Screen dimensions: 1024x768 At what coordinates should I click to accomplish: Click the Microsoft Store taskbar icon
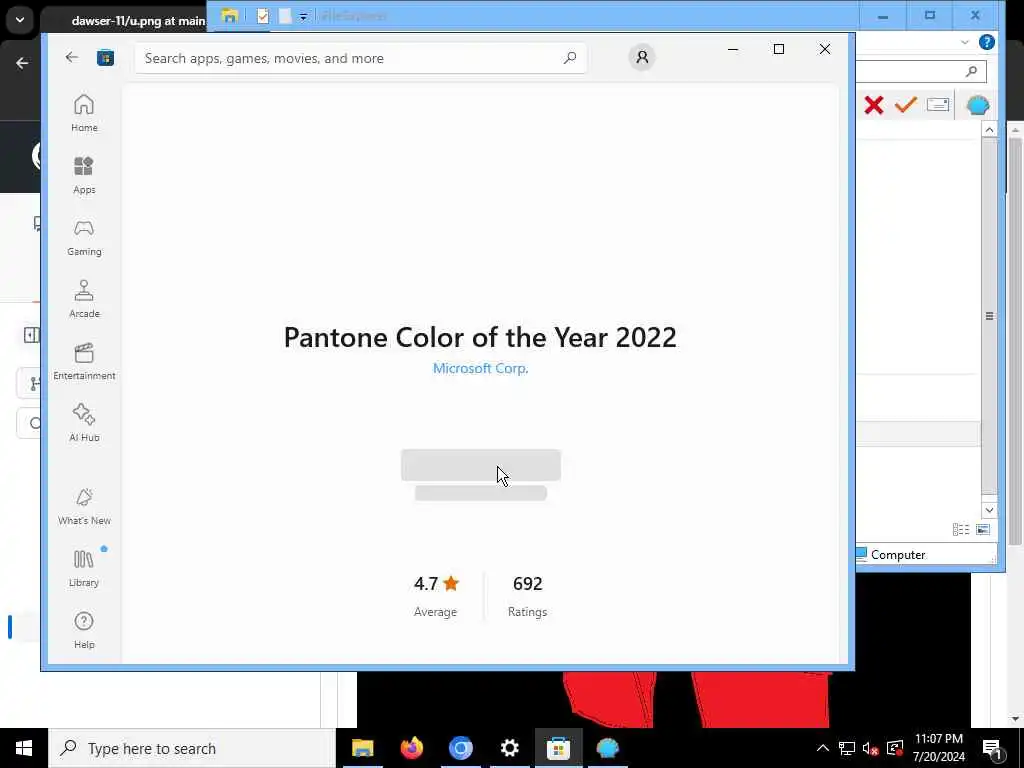point(558,748)
